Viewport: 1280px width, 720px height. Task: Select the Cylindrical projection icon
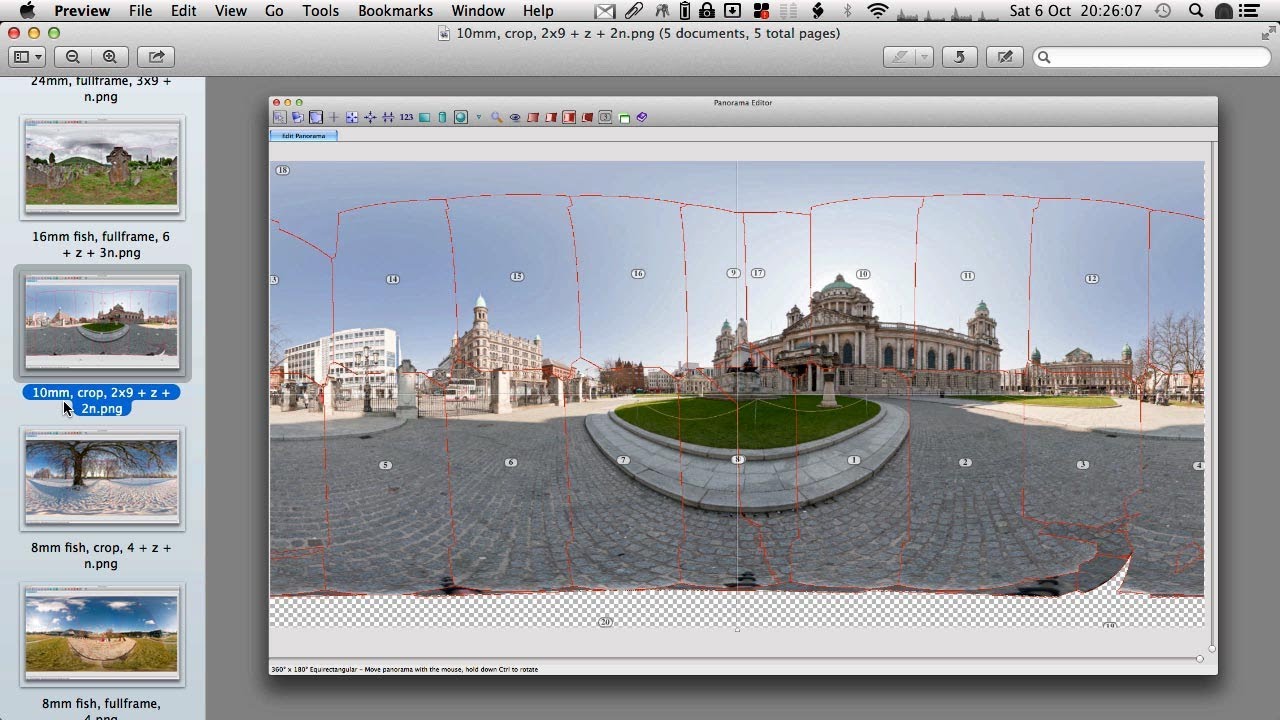pos(442,117)
